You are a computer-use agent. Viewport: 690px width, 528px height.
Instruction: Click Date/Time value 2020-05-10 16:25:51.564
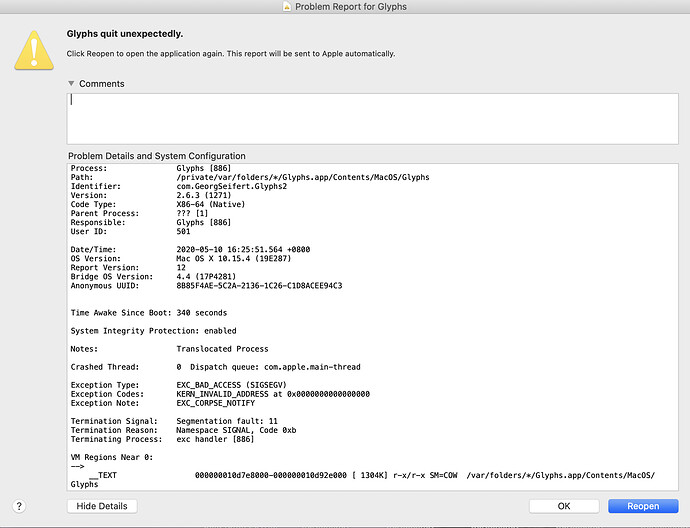point(229,249)
